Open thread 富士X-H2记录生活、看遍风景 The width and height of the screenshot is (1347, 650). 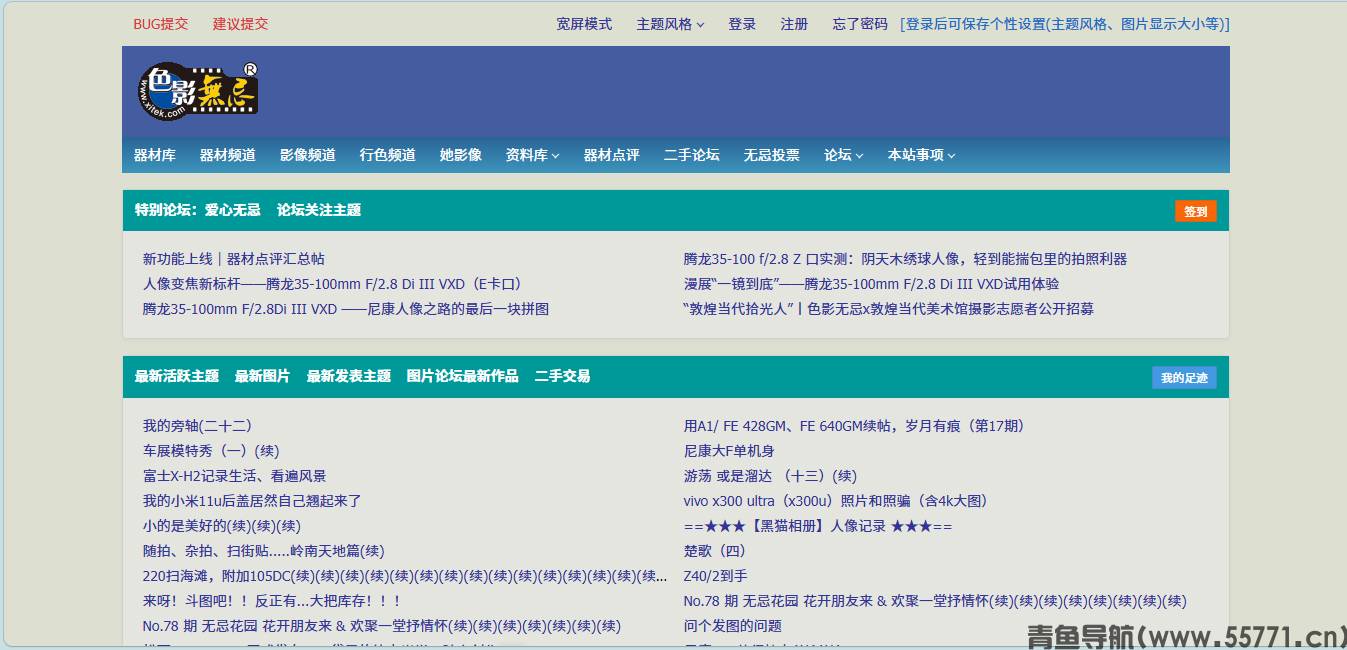pyautogui.click(x=234, y=476)
